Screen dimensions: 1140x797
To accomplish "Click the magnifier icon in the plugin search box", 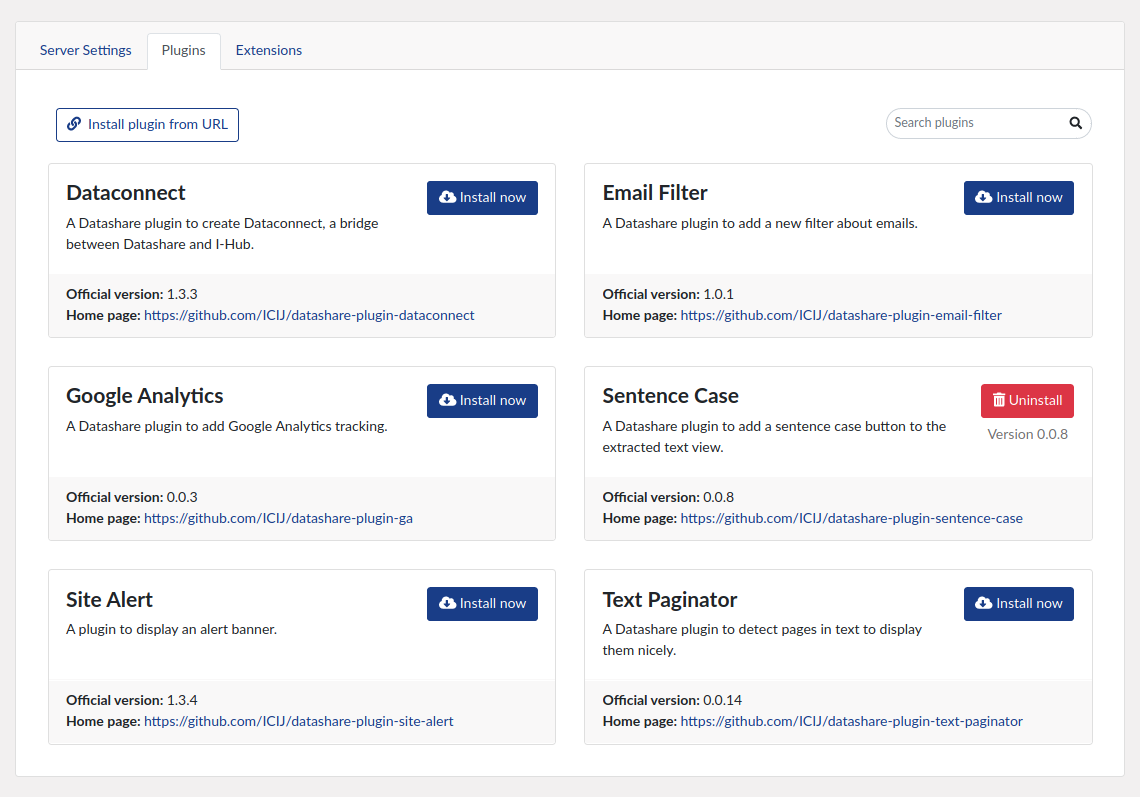I will 1075,123.
